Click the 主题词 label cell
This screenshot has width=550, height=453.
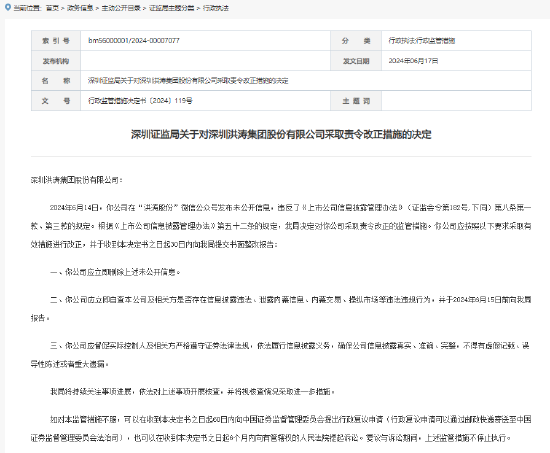click(356, 101)
